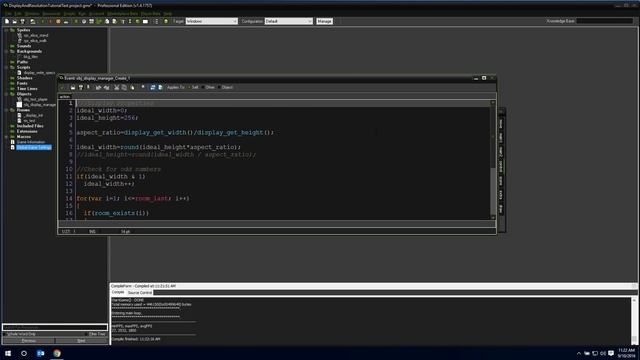Screen dimensions: 640x360
Task: Click the compile output vertical scrollbar
Action: pyautogui.click(x=634, y=321)
